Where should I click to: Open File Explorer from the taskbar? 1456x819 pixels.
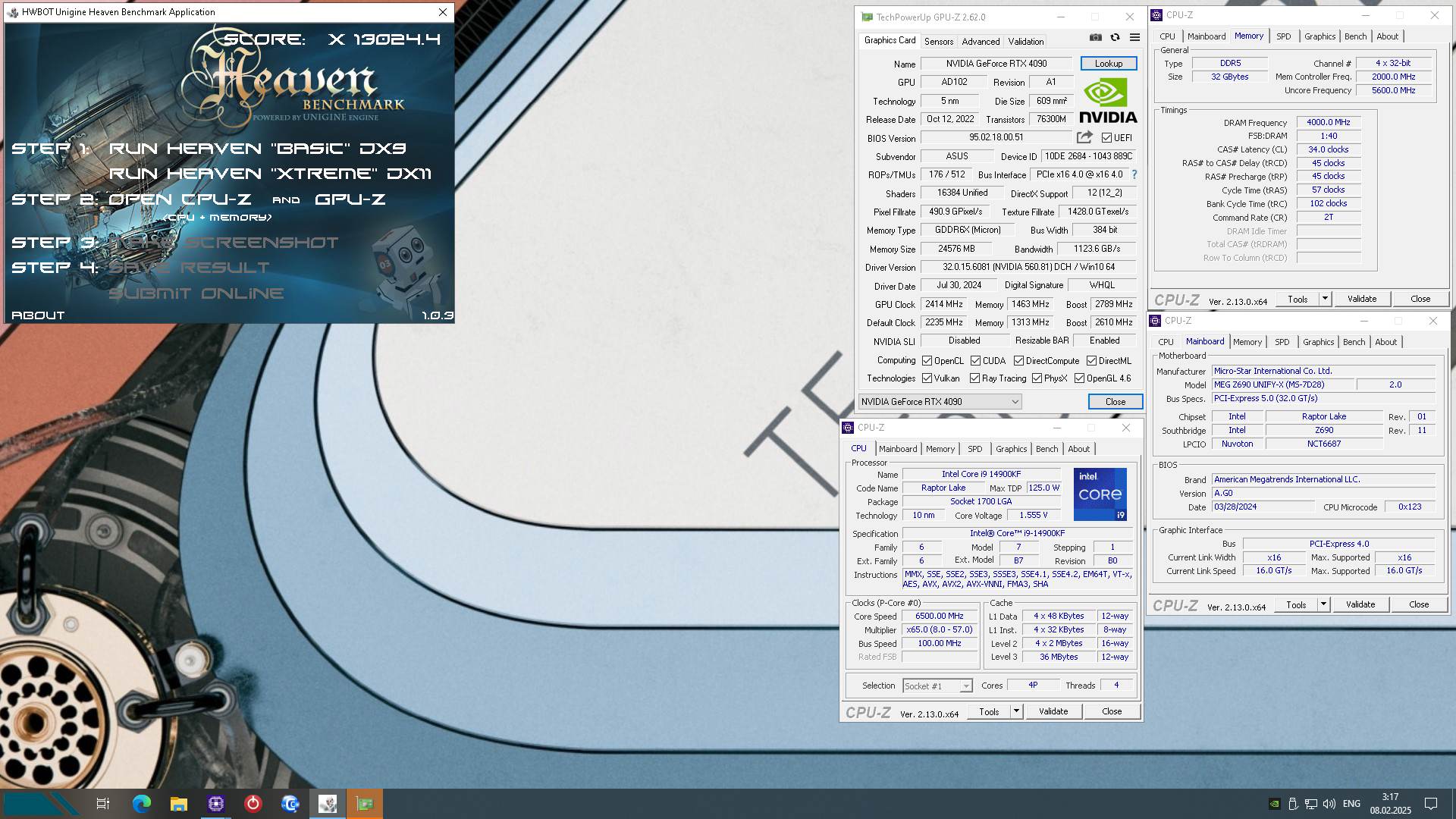[x=179, y=804]
